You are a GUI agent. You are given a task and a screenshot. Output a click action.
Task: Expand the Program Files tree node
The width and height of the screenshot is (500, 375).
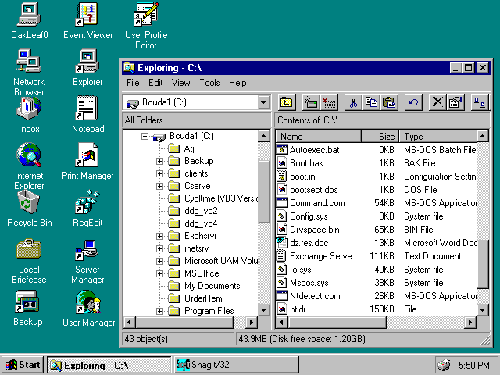pos(160,311)
